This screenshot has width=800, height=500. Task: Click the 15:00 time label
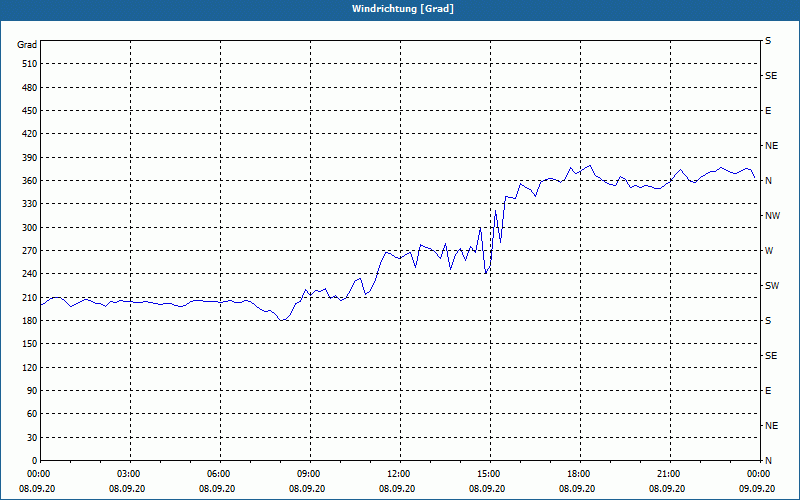(x=489, y=474)
